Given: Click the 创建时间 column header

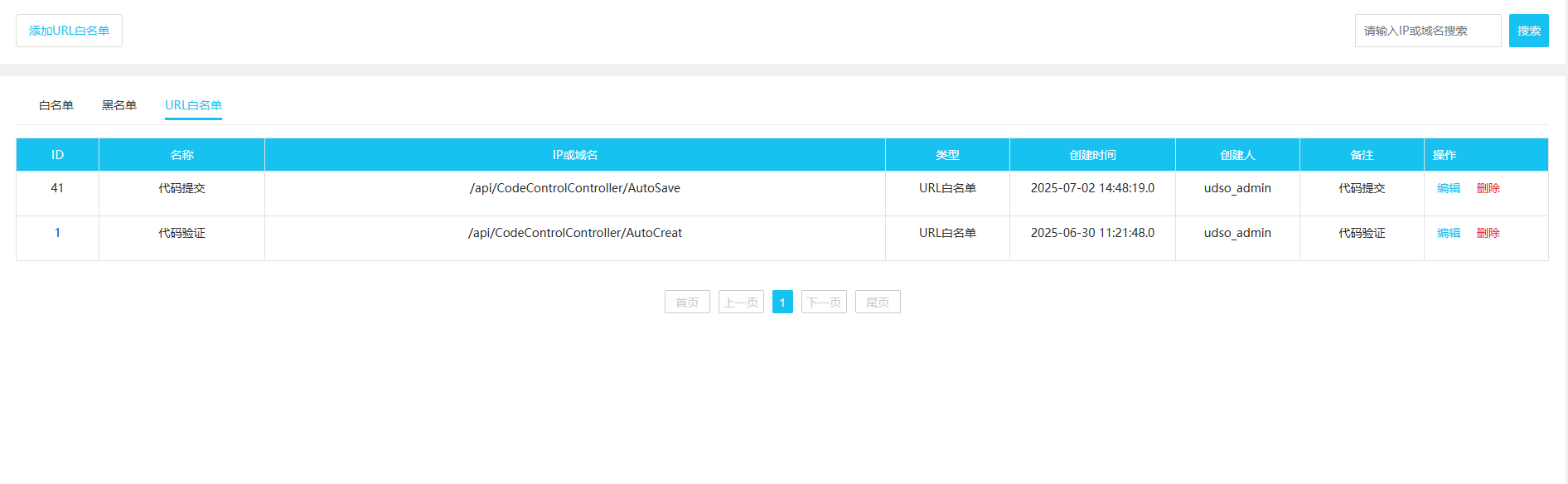Looking at the screenshot, I should coord(1092,155).
